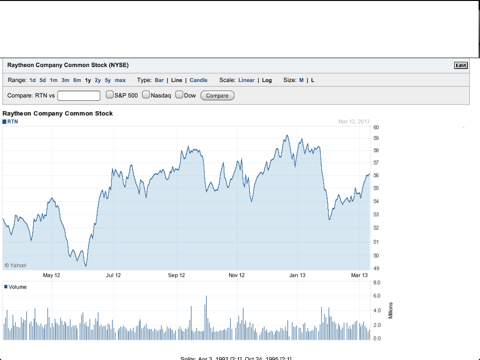This screenshot has width=480, height=360.
Task: Click the blue RTN legend square
Action: click(4, 122)
